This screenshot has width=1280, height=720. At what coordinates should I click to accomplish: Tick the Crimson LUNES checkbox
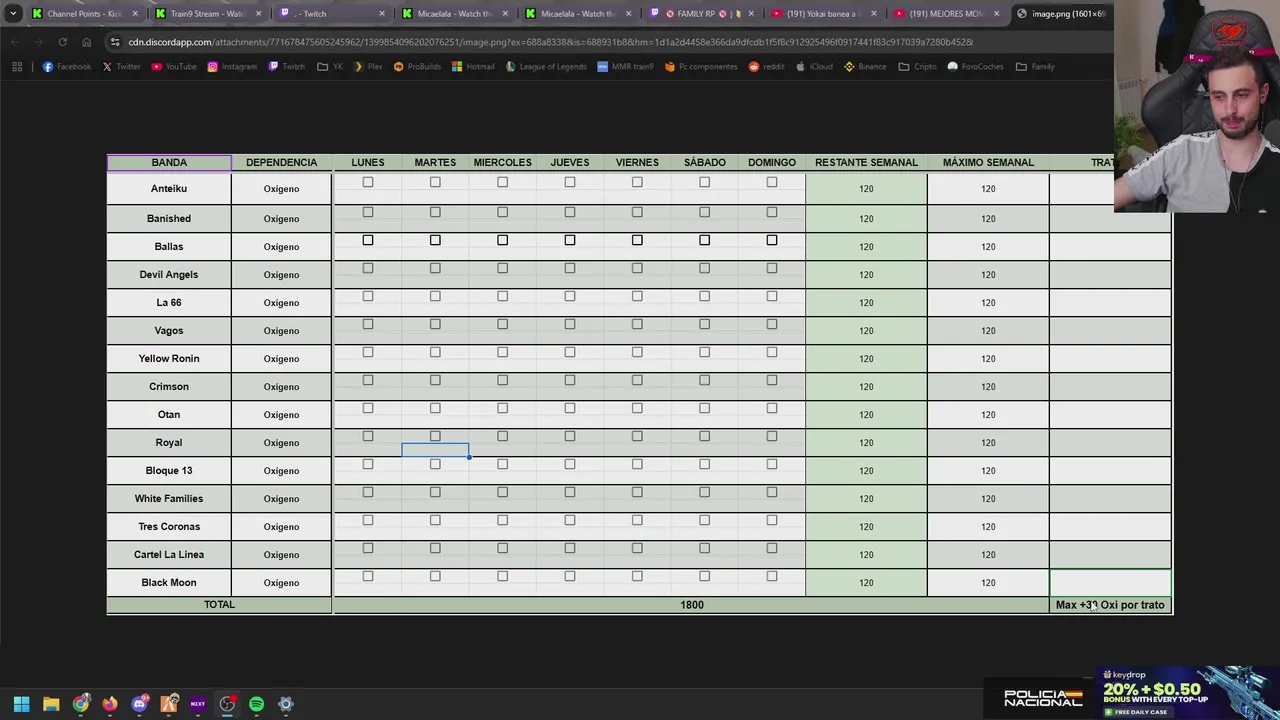point(368,380)
